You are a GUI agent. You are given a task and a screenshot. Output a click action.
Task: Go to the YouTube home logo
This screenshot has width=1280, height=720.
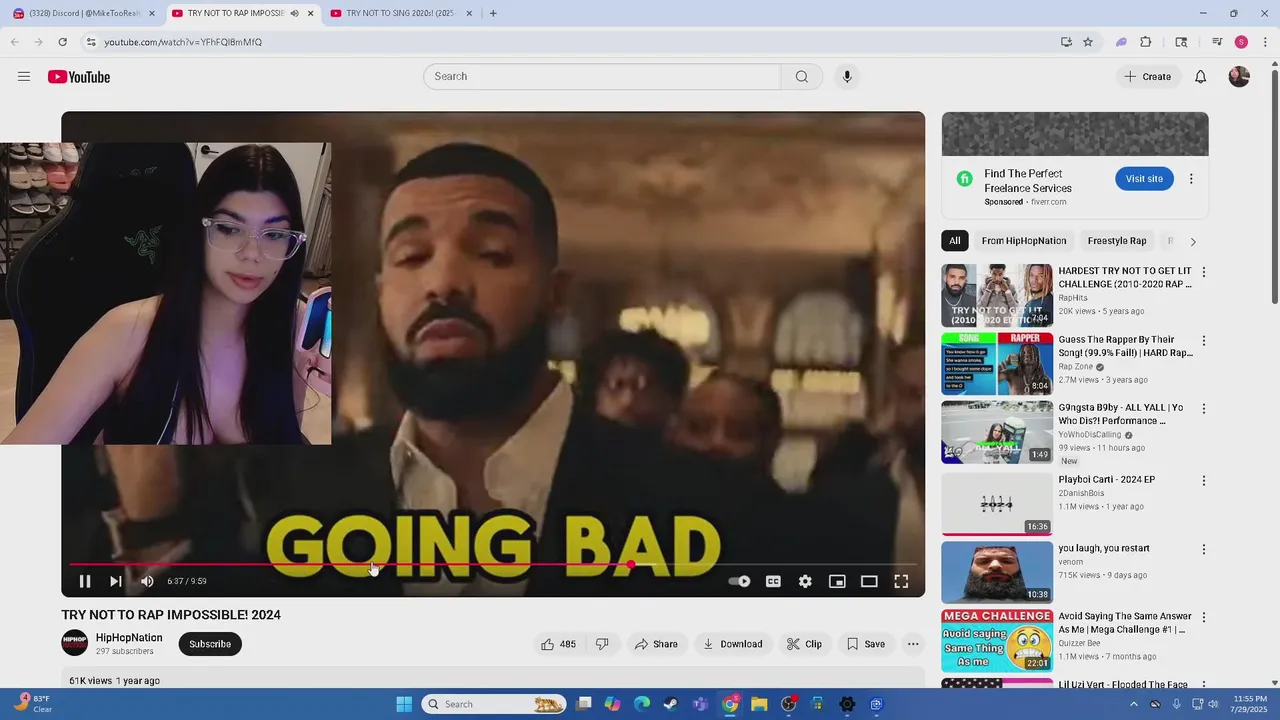point(79,77)
